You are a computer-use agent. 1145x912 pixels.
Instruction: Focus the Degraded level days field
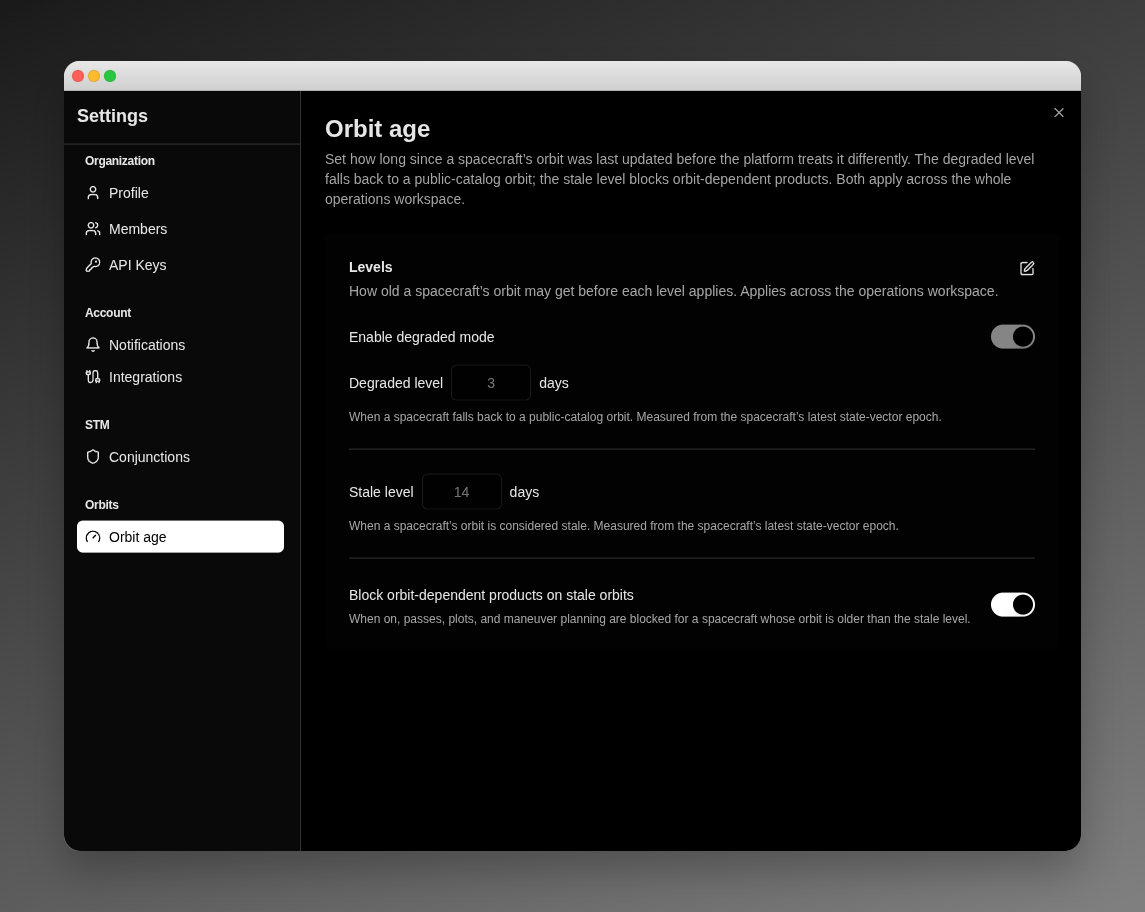pos(491,383)
